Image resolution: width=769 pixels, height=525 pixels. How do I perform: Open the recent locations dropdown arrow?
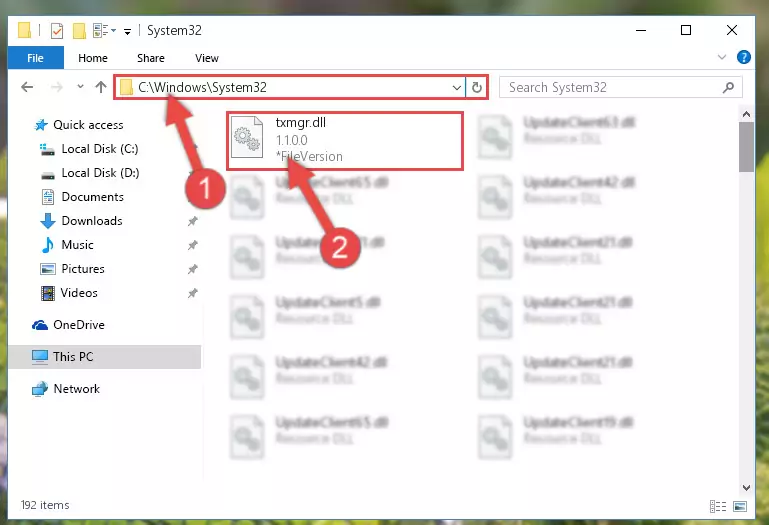pyautogui.click(x=80, y=87)
